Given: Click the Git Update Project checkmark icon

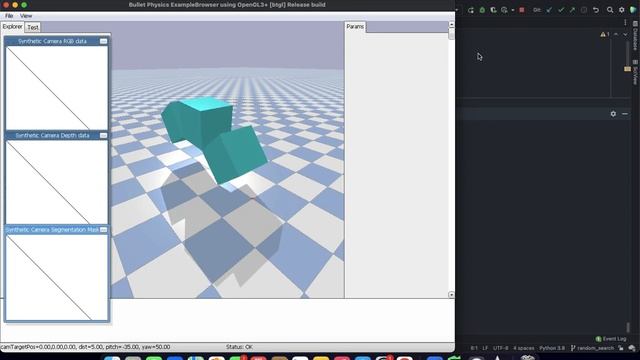Looking at the screenshot, I should click(x=549, y=10).
